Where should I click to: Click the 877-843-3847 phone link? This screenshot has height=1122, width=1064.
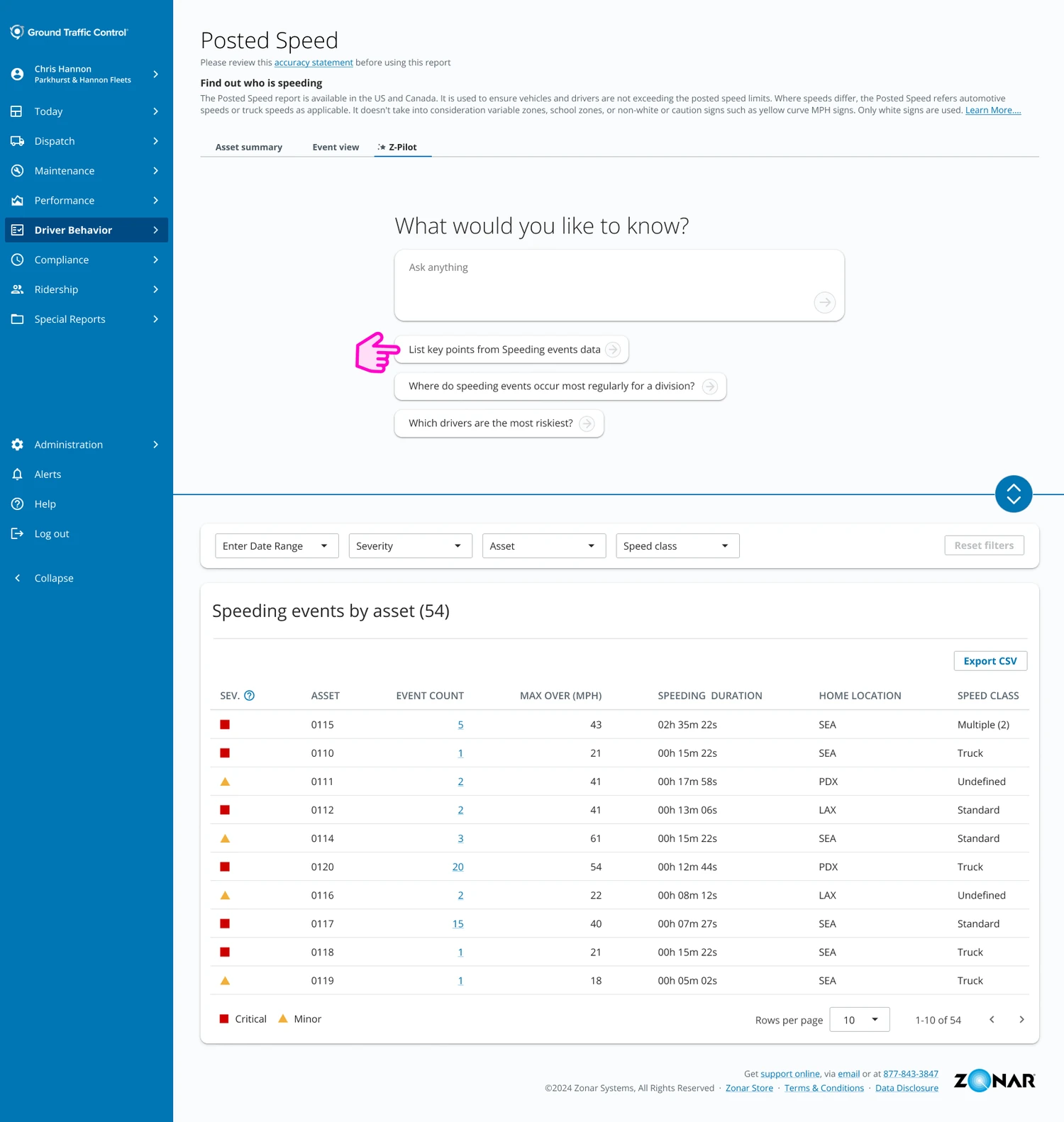[911, 1074]
